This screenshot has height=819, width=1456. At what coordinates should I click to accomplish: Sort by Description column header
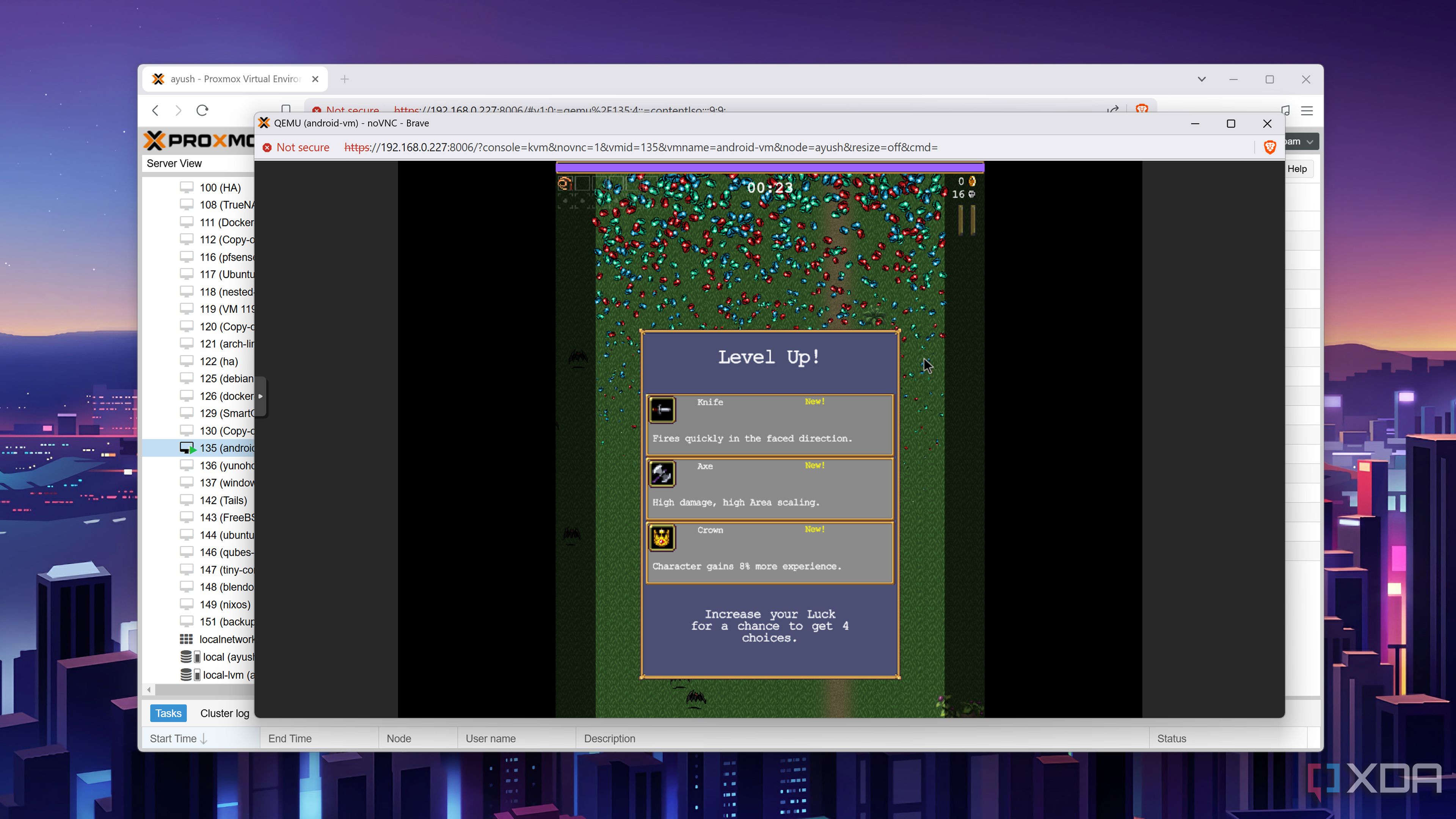(863, 739)
